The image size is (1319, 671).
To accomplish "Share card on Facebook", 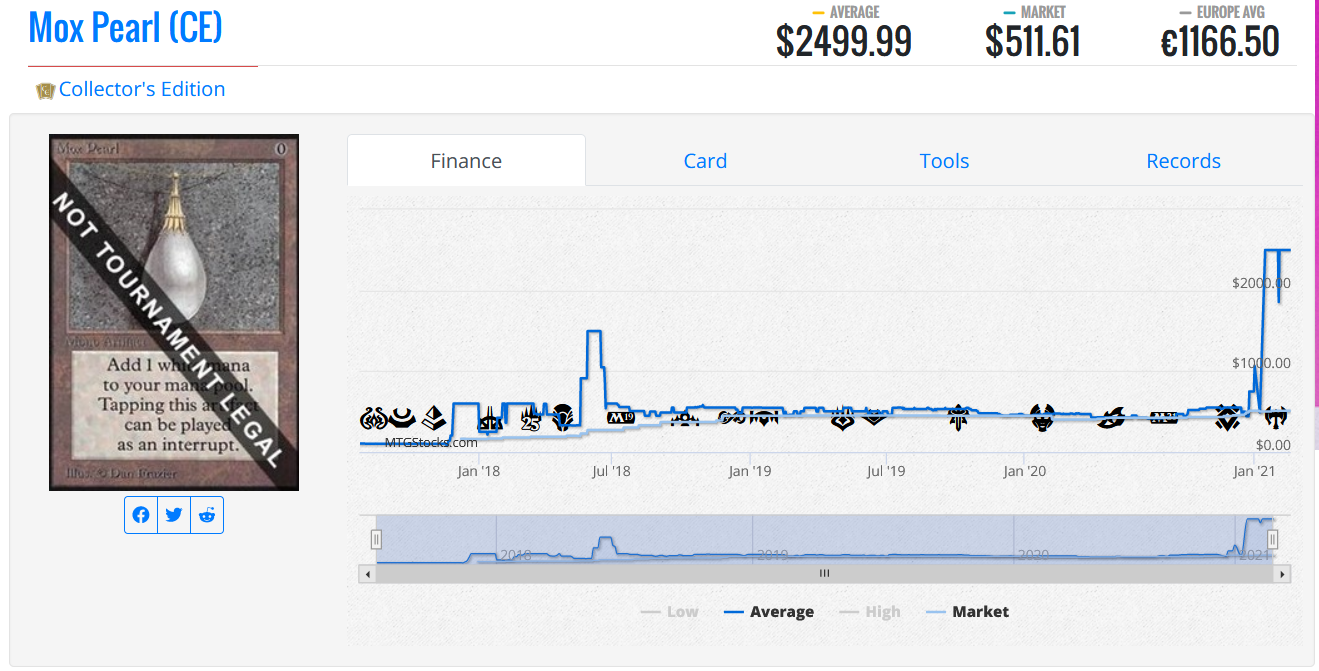I will click(141, 515).
